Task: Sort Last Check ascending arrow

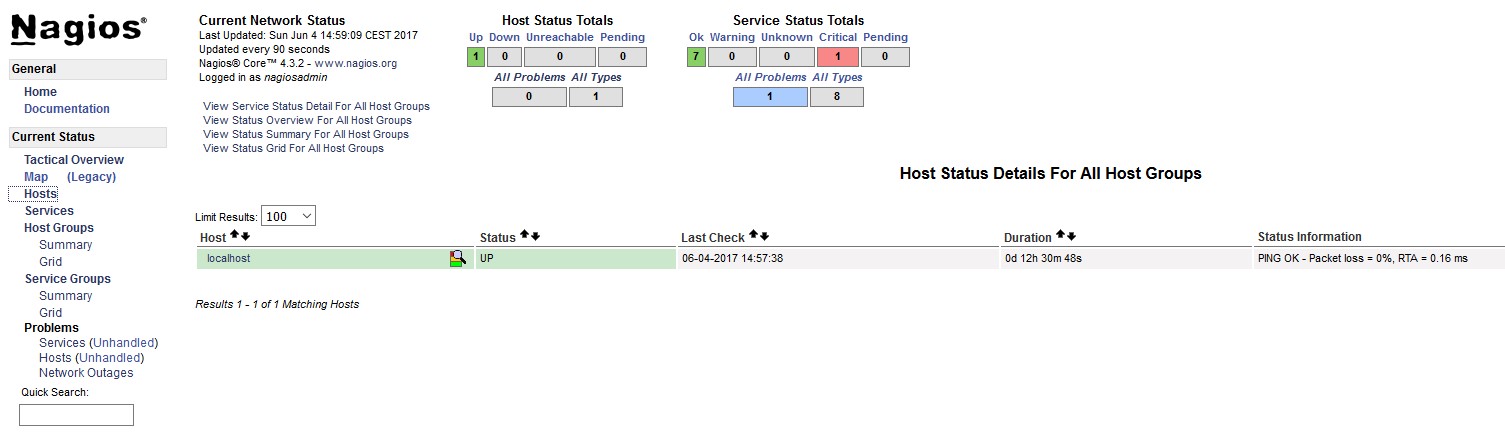Action: [753, 236]
